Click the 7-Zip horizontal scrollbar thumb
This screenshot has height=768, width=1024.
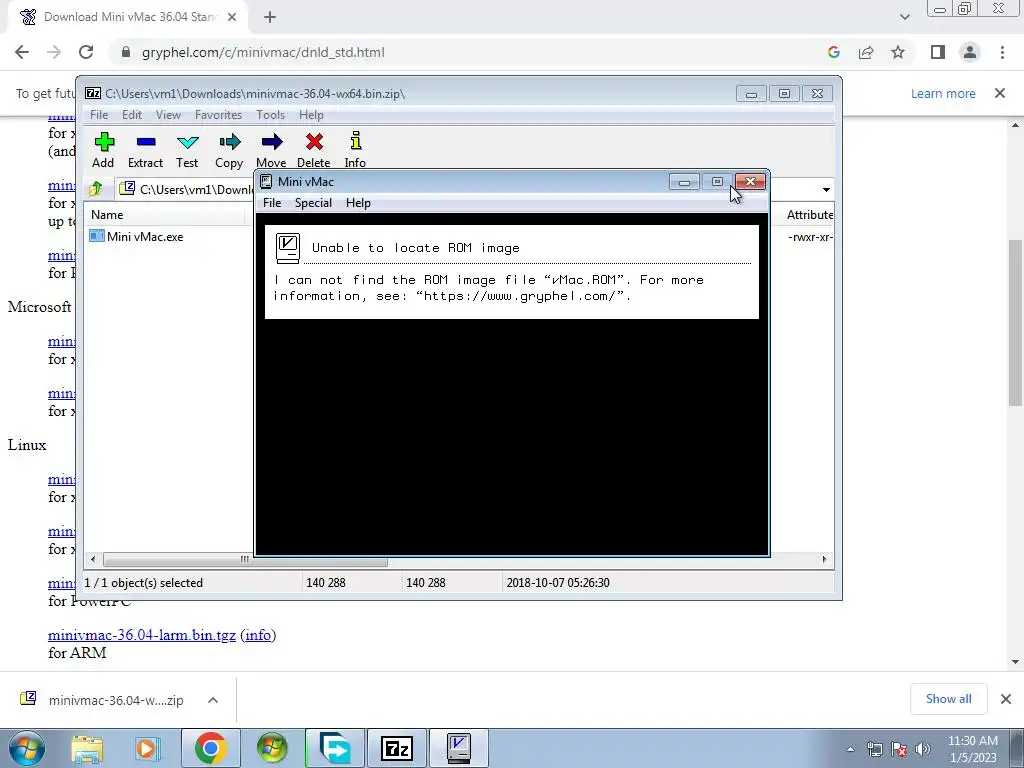coord(245,560)
